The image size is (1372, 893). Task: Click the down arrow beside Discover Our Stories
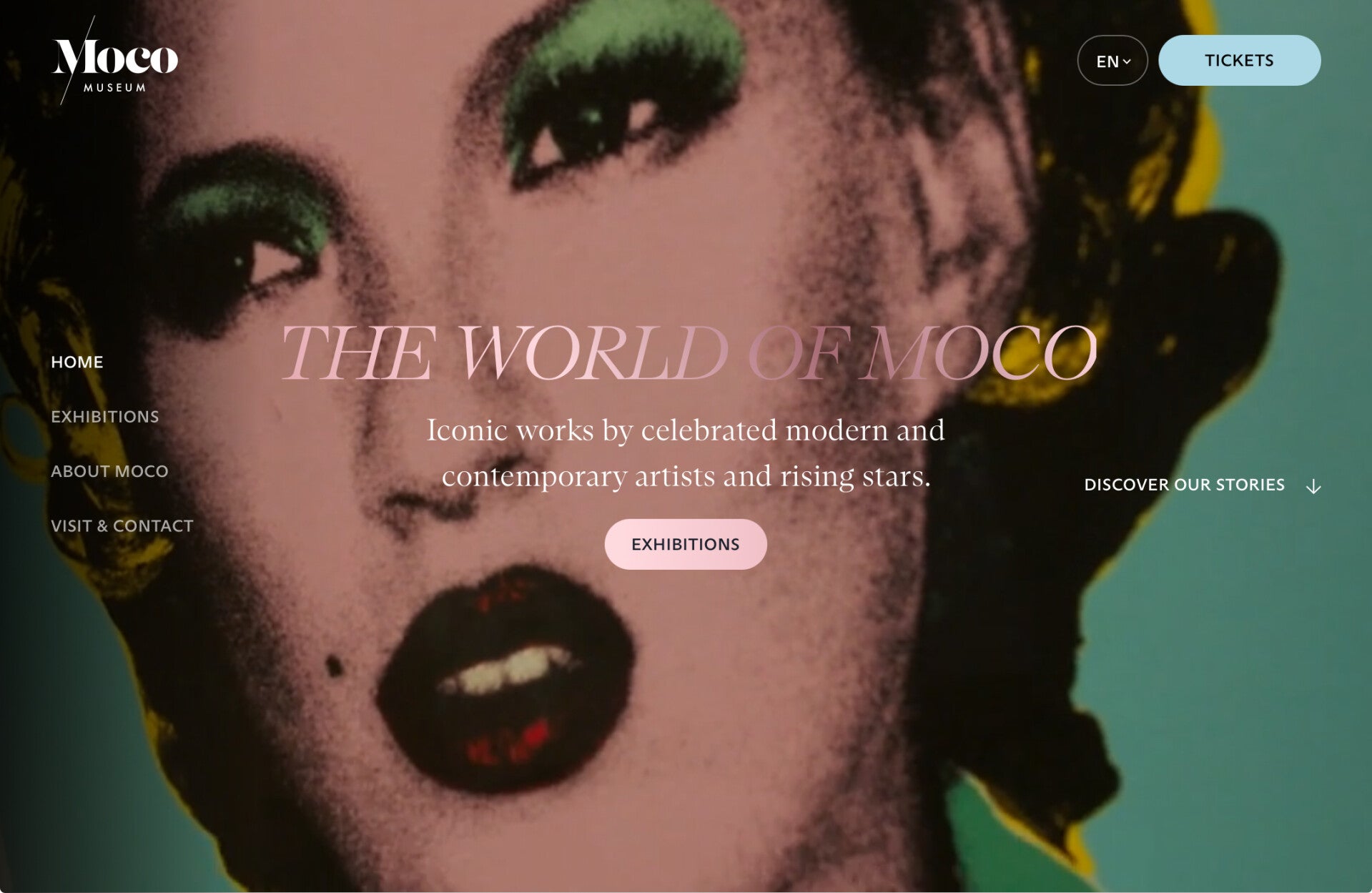click(x=1313, y=486)
